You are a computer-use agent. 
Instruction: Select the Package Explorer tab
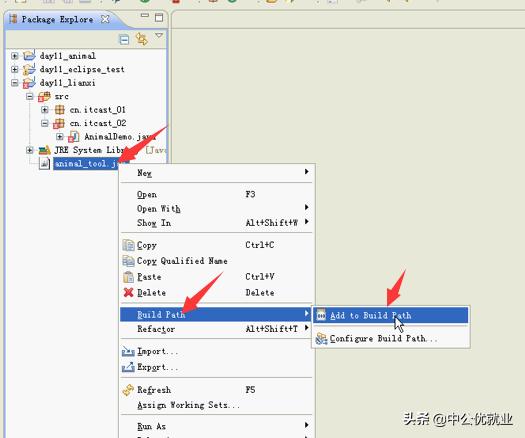tap(57, 19)
